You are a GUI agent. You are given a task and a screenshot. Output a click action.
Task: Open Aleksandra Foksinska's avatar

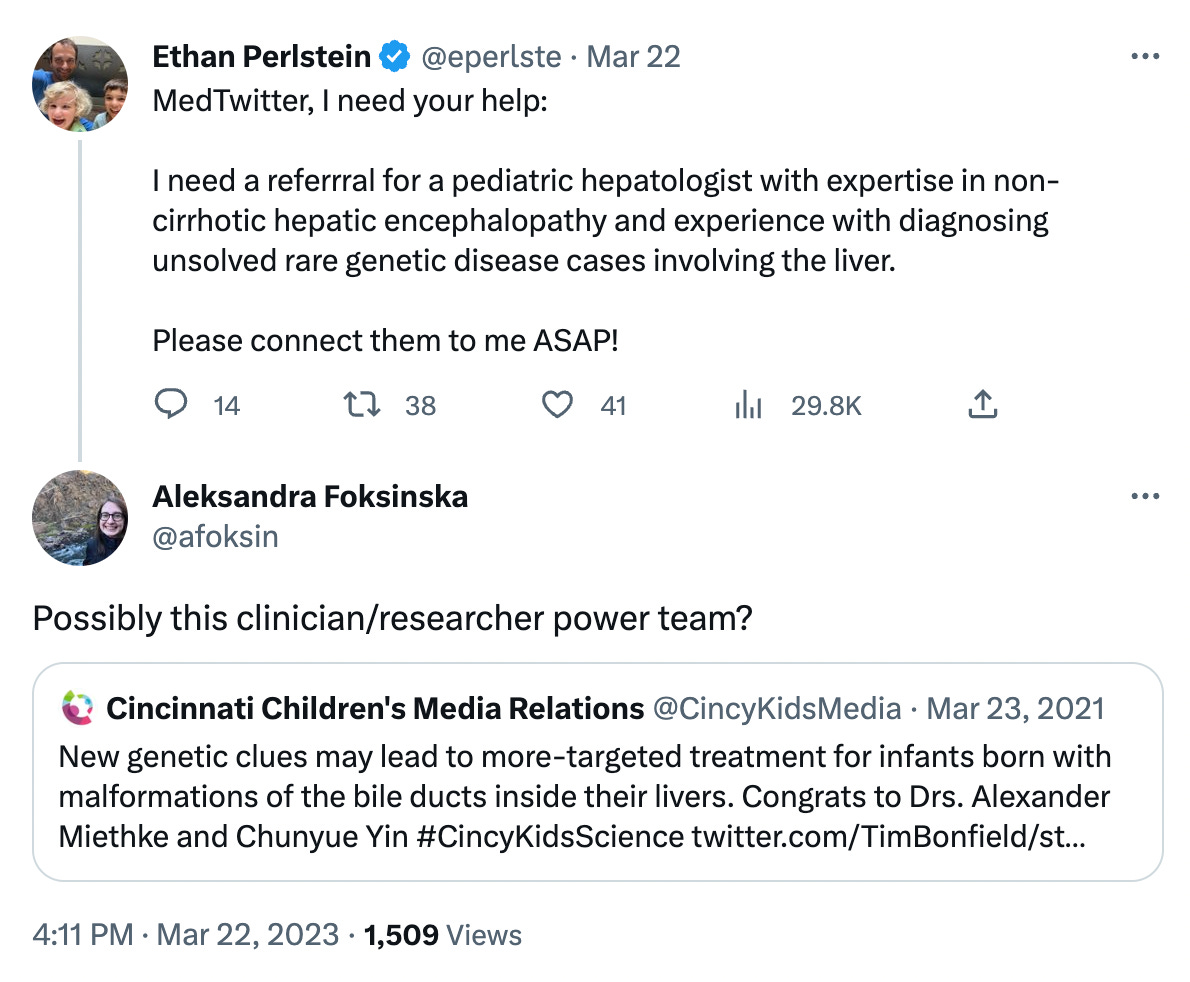[x=80, y=518]
